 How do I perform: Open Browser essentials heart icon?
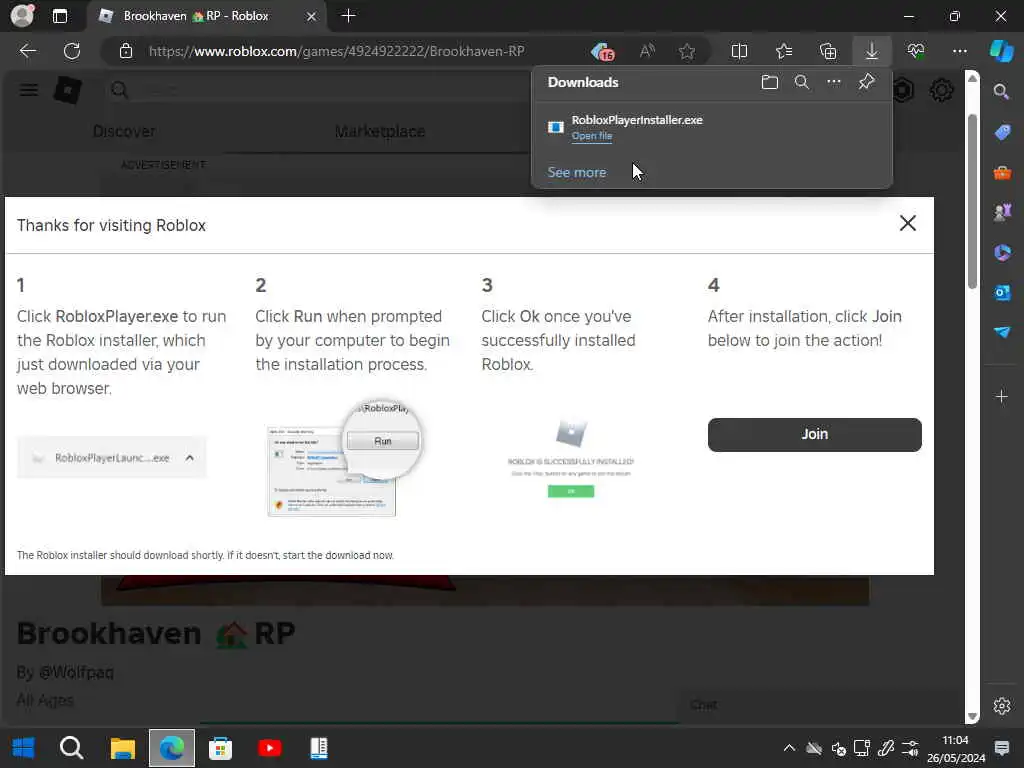click(x=916, y=51)
